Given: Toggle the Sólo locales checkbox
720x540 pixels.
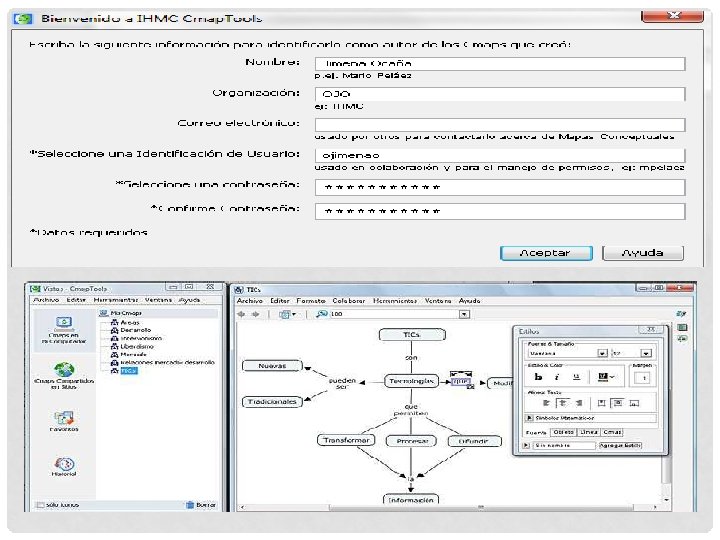Looking at the screenshot, I should point(40,505).
